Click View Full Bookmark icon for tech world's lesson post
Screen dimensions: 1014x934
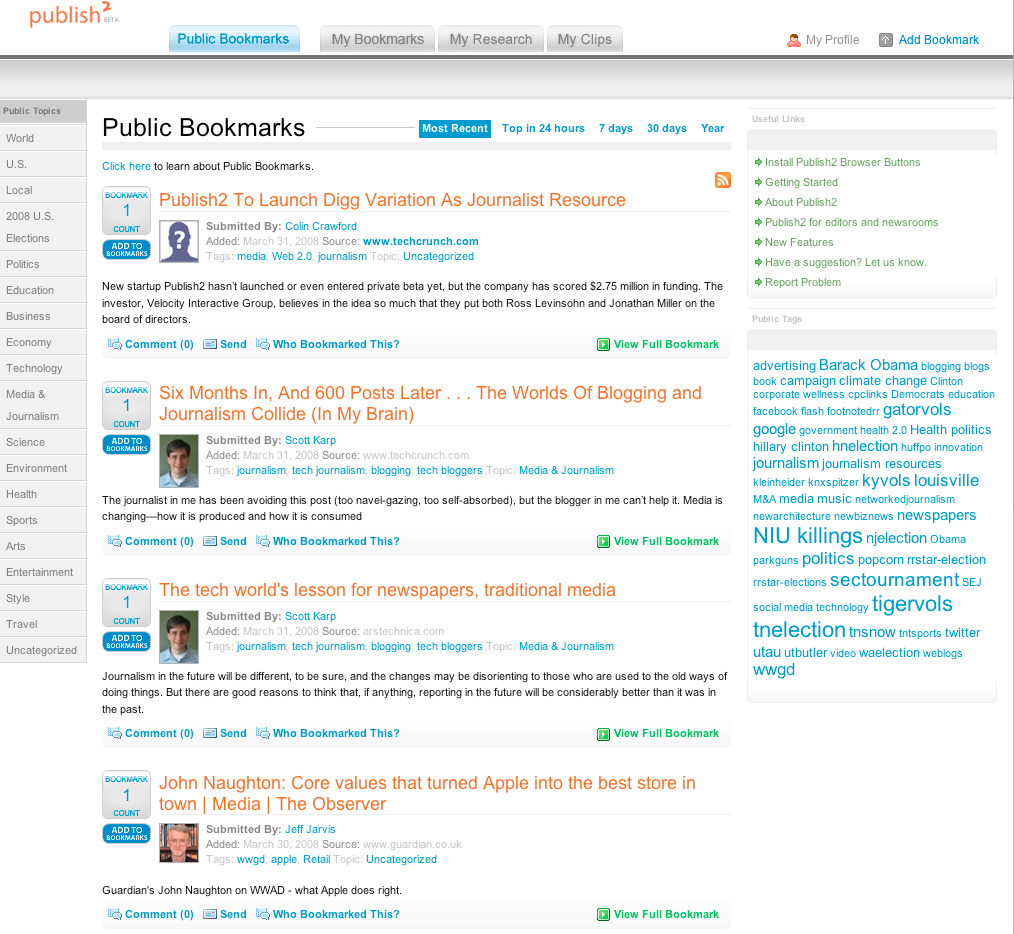[603, 733]
